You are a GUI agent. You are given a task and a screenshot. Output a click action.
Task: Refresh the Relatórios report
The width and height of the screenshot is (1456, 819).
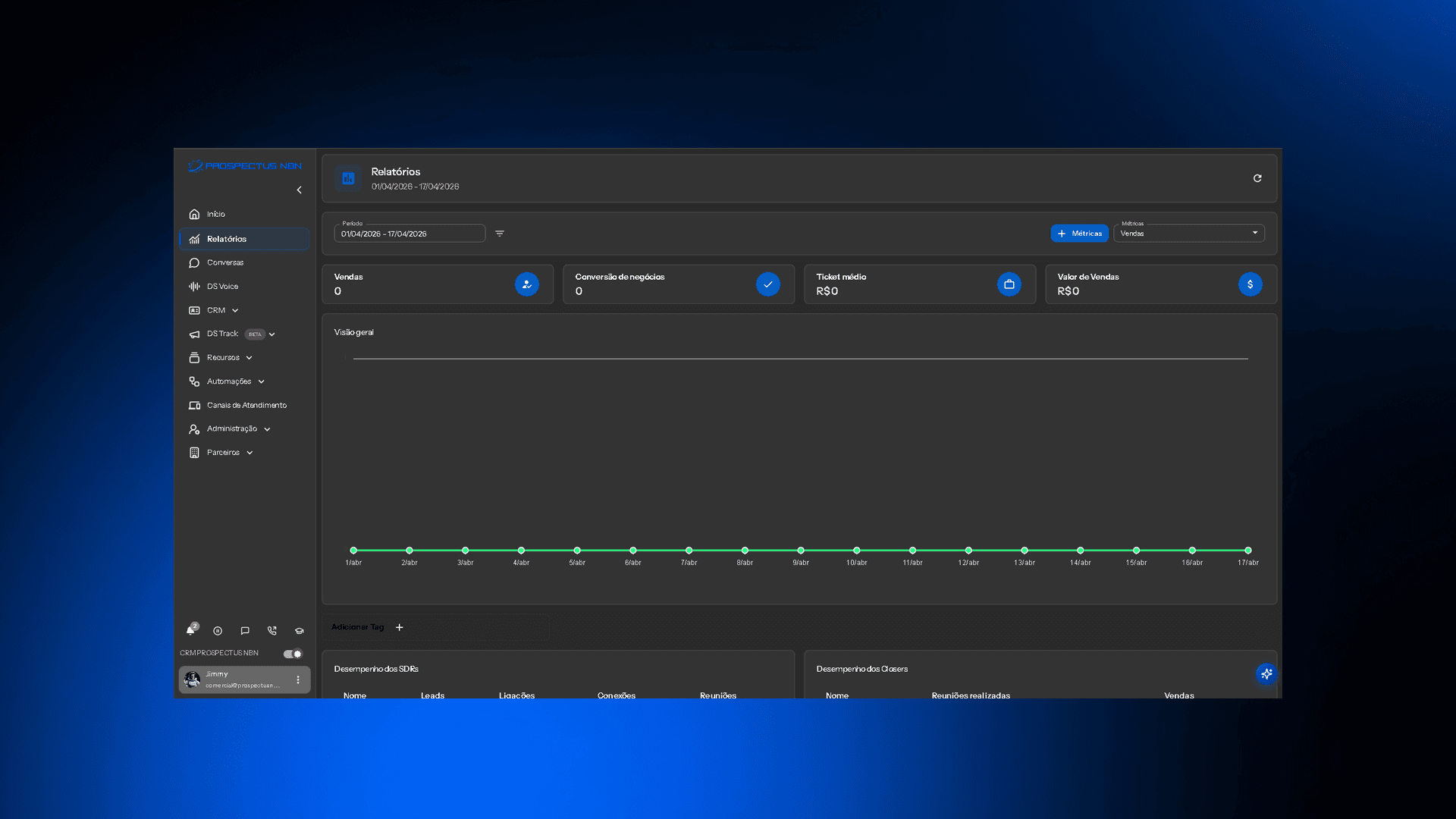[x=1257, y=178]
